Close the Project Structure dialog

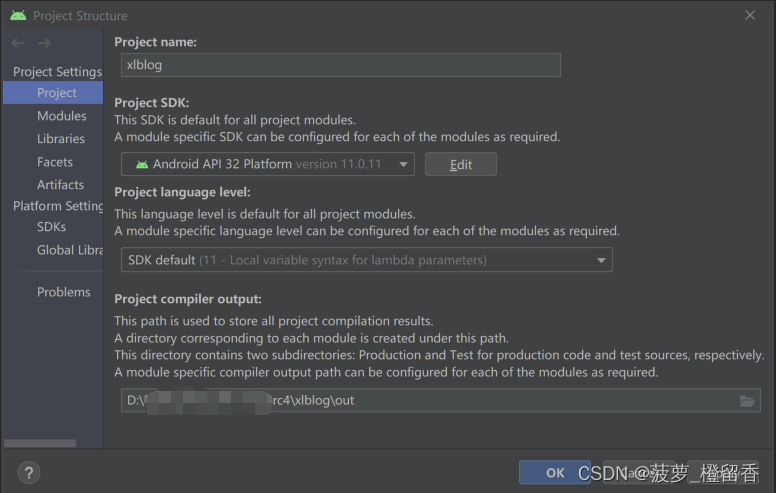point(750,15)
